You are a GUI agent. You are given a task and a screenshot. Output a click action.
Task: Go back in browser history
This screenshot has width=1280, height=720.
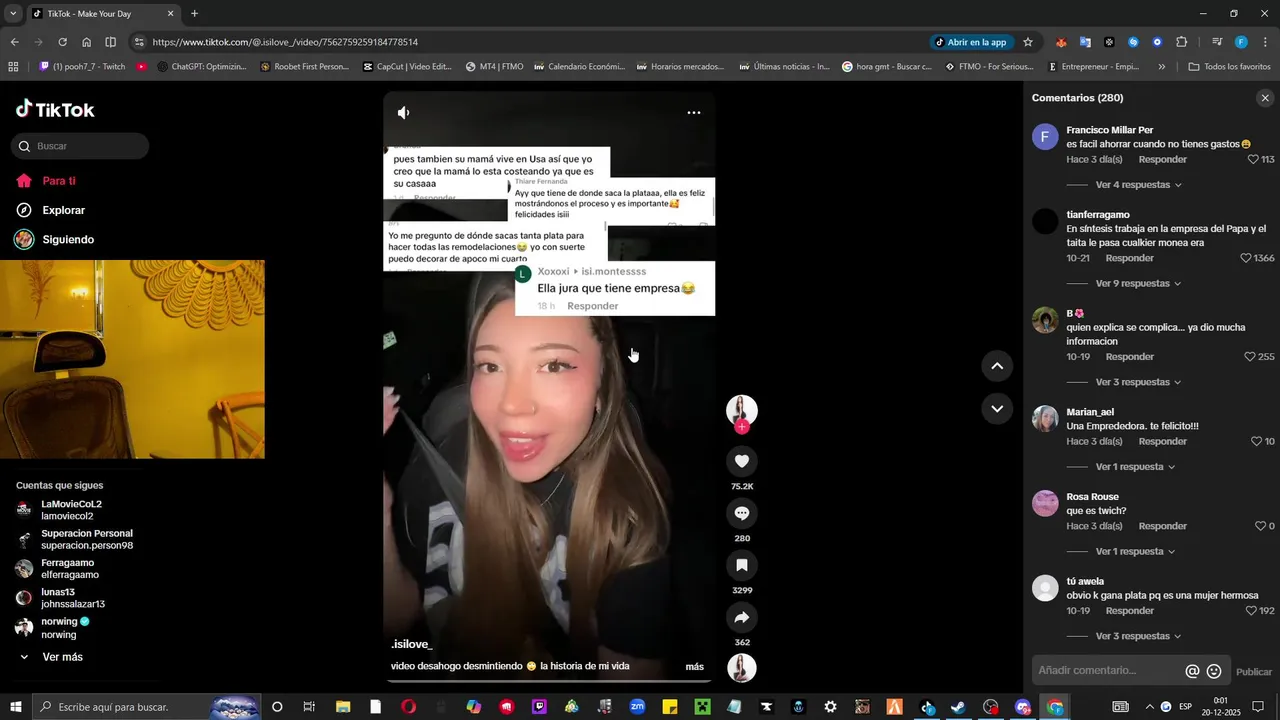click(14, 42)
